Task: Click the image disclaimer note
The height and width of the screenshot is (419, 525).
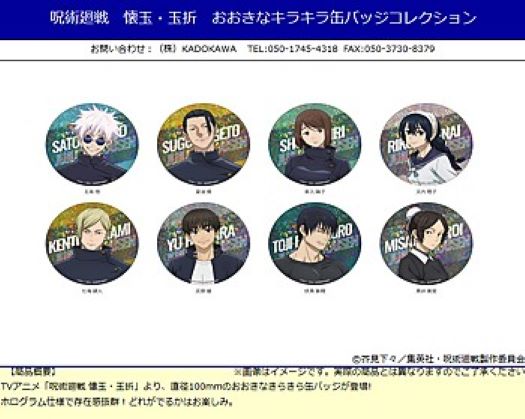Action: tap(379, 372)
